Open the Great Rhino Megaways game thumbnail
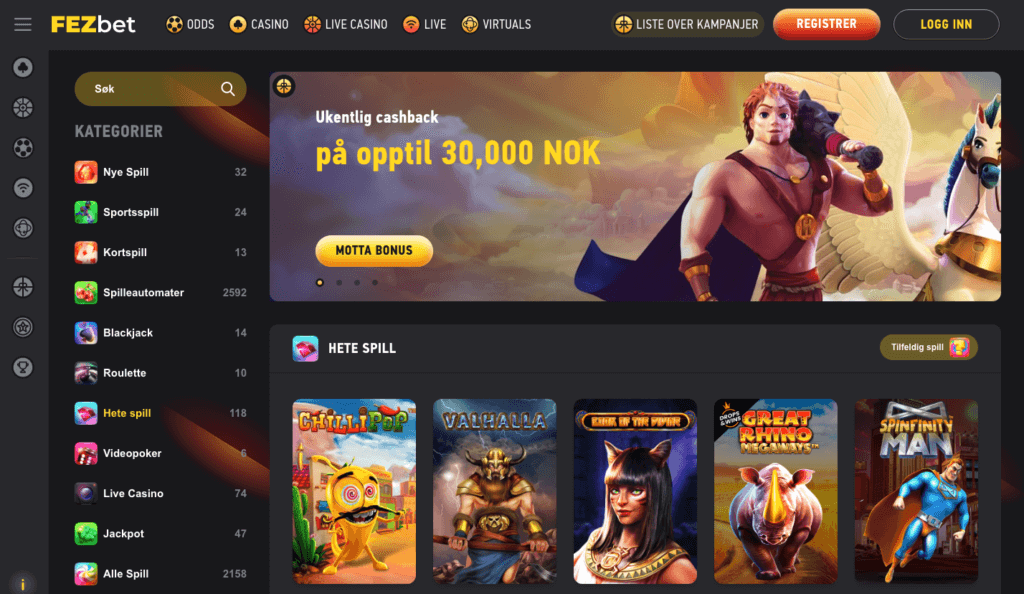This screenshot has width=1024, height=594. click(775, 491)
